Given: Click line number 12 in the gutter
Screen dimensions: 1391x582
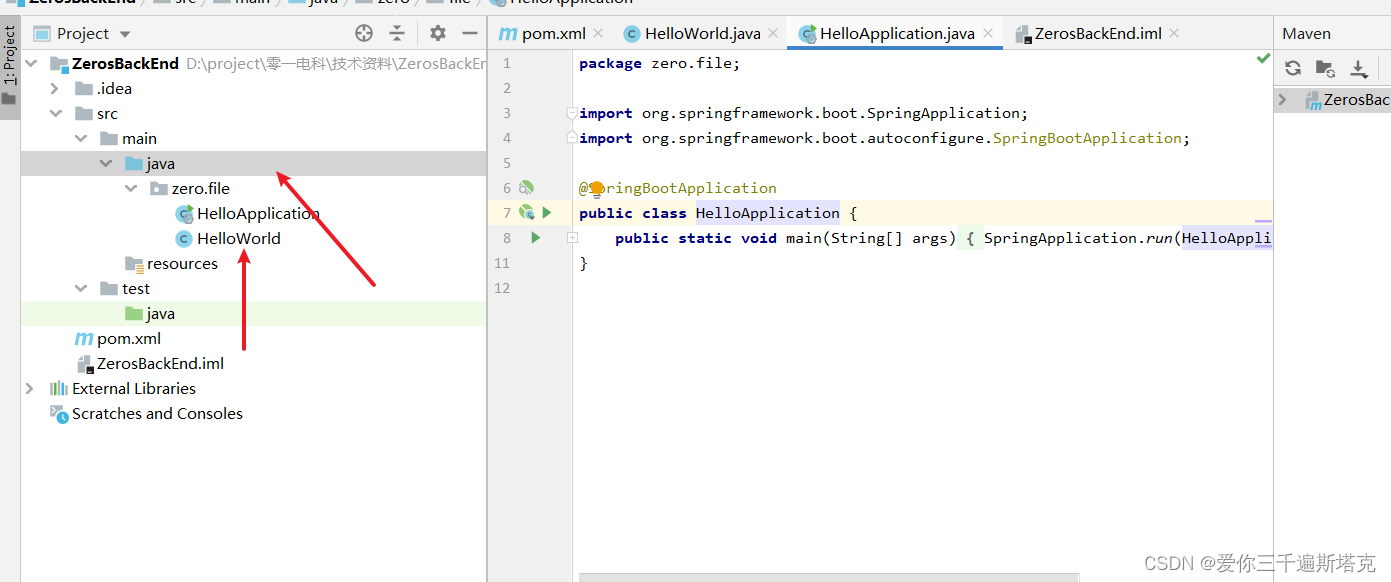Looking at the screenshot, I should (502, 288).
